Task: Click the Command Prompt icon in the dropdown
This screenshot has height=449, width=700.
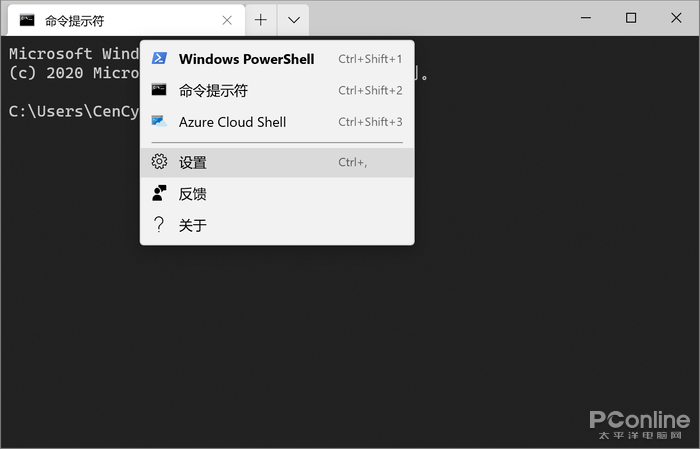Action: (x=158, y=90)
